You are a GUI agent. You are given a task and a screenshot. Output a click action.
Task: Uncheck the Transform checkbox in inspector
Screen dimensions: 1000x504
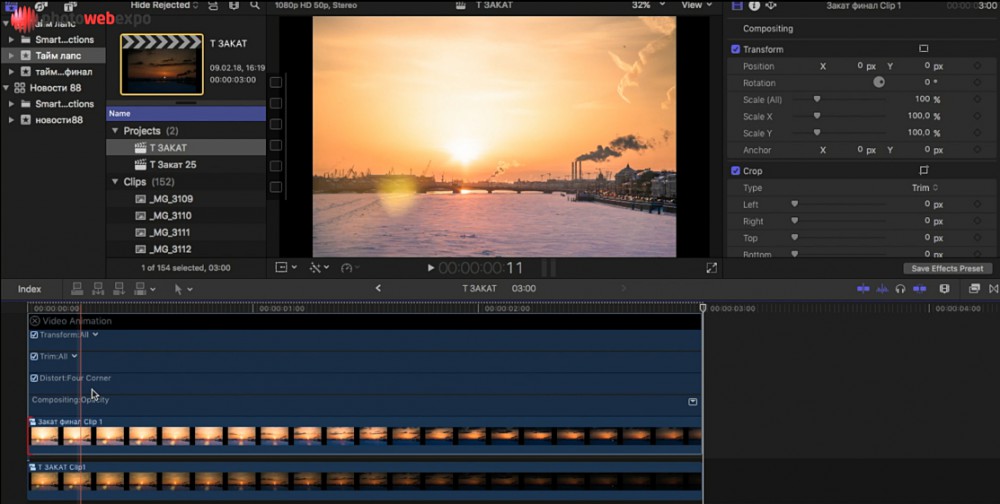coord(736,49)
